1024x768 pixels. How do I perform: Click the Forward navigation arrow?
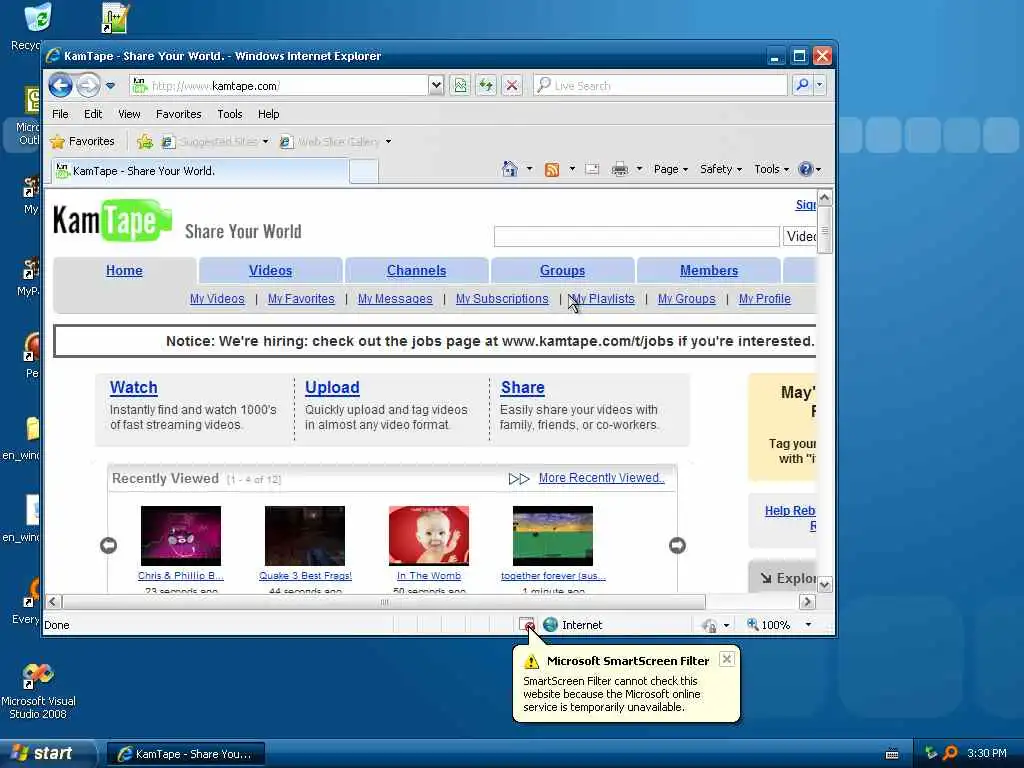click(88, 86)
